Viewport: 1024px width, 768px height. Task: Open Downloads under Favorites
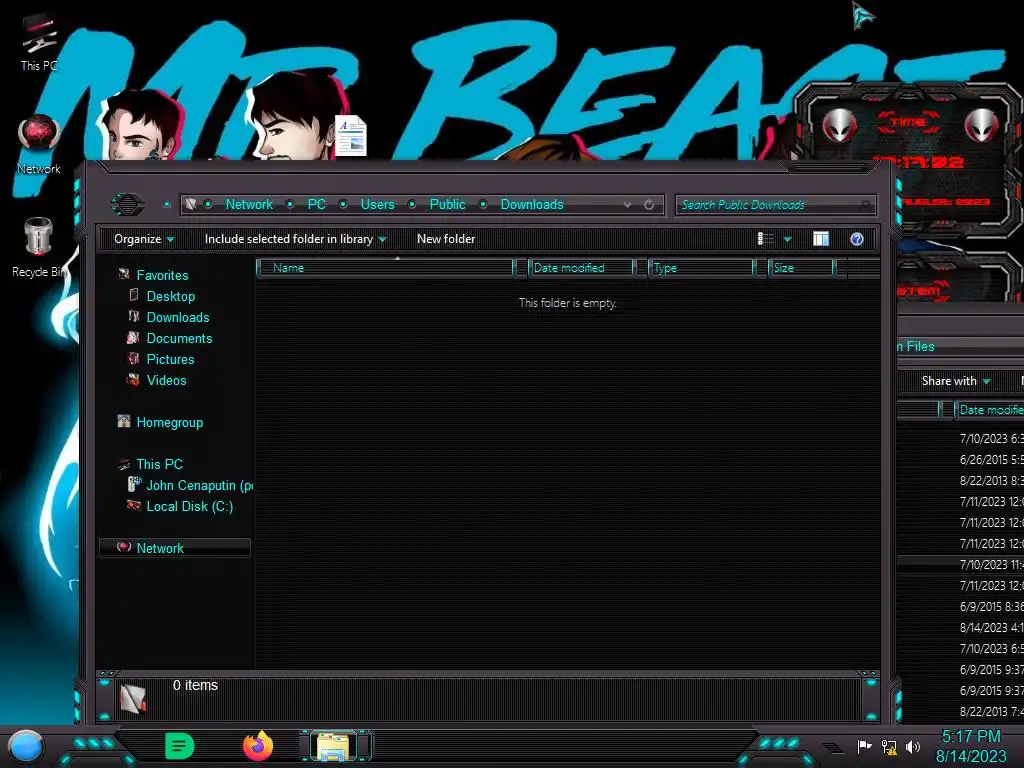[x=178, y=317]
